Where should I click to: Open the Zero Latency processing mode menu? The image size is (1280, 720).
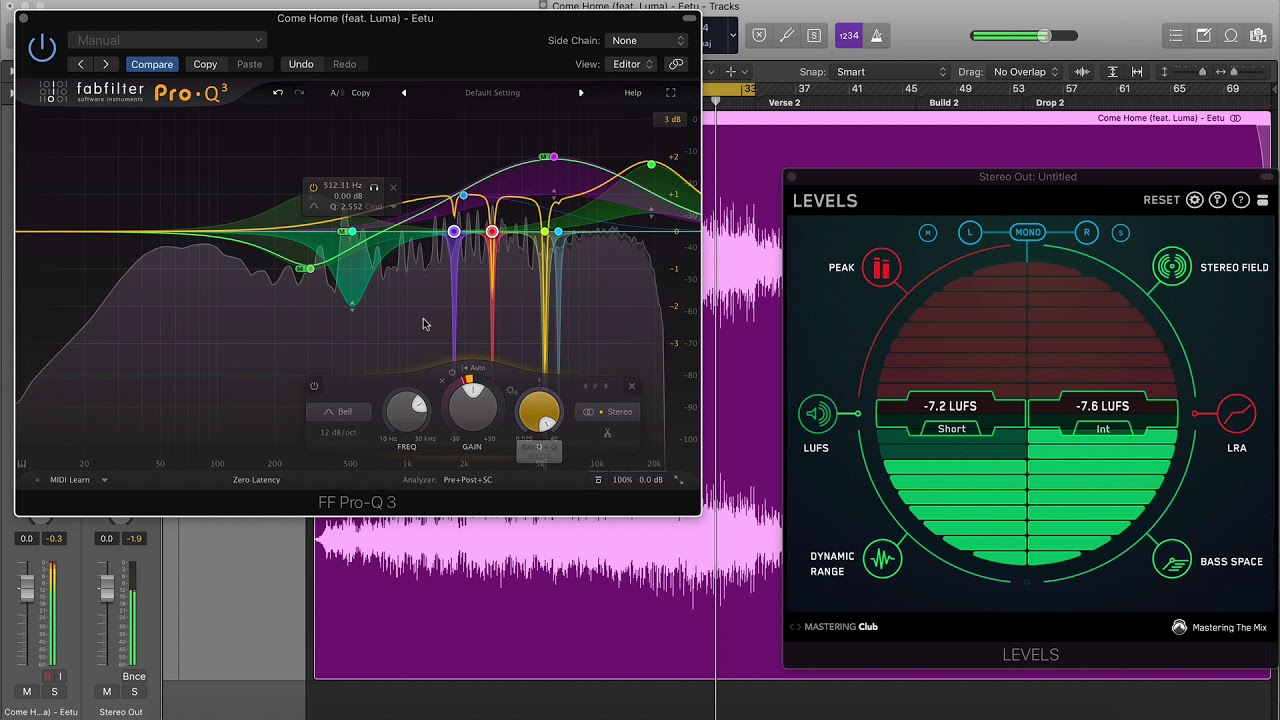point(257,480)
